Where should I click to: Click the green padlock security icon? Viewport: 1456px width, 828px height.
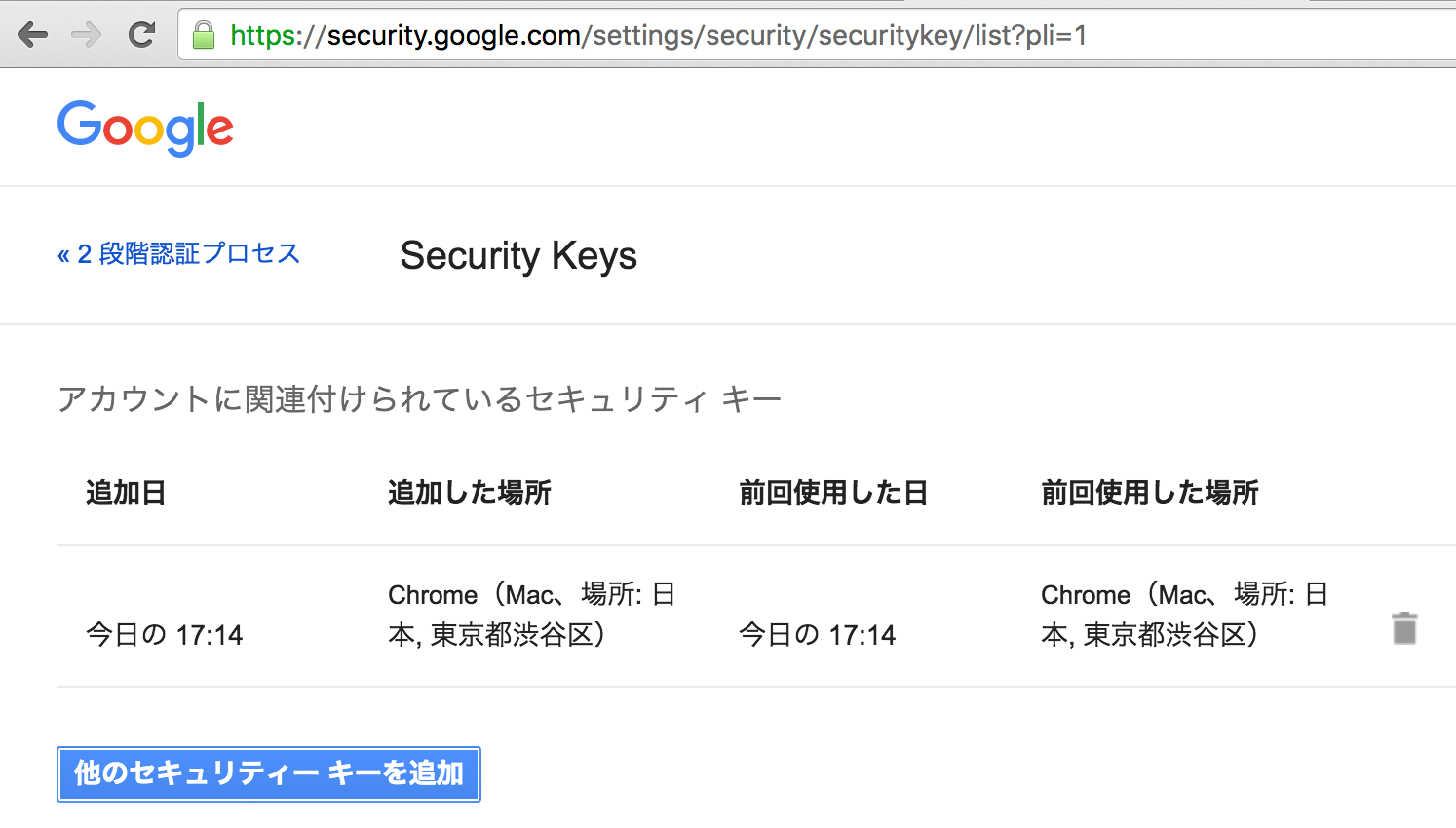tap(204, 35)
